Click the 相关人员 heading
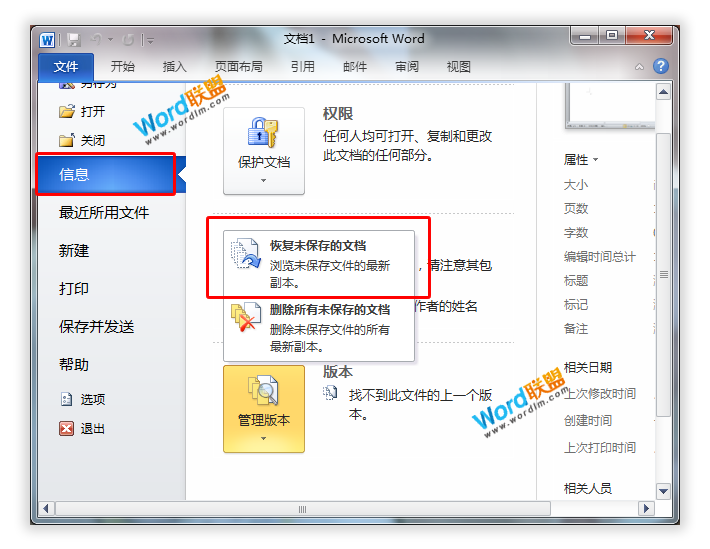The image size is (710, 549). point(588,488)
